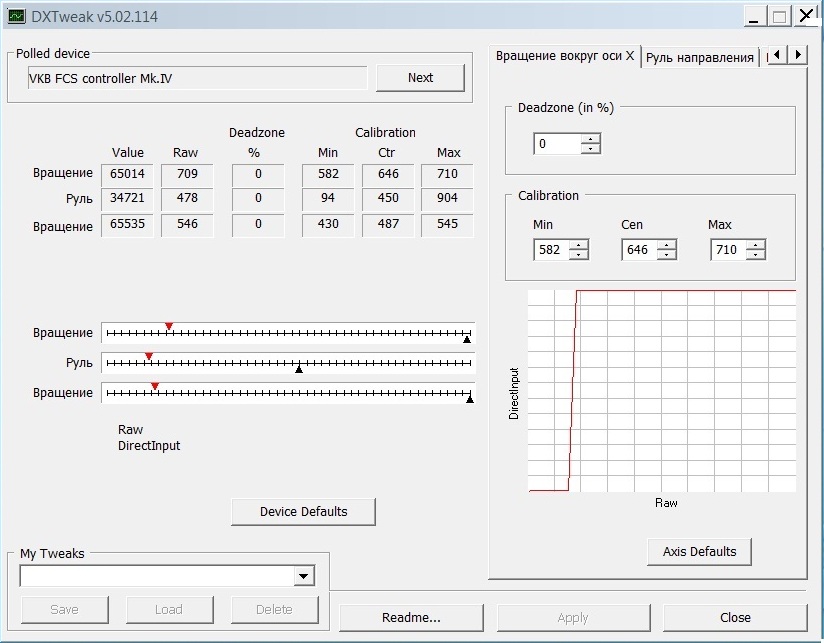The height and width of the screenshot is (643, 824).
Task: Click the Raw/DirectInput response curve graph
Action: coord(662,390)
